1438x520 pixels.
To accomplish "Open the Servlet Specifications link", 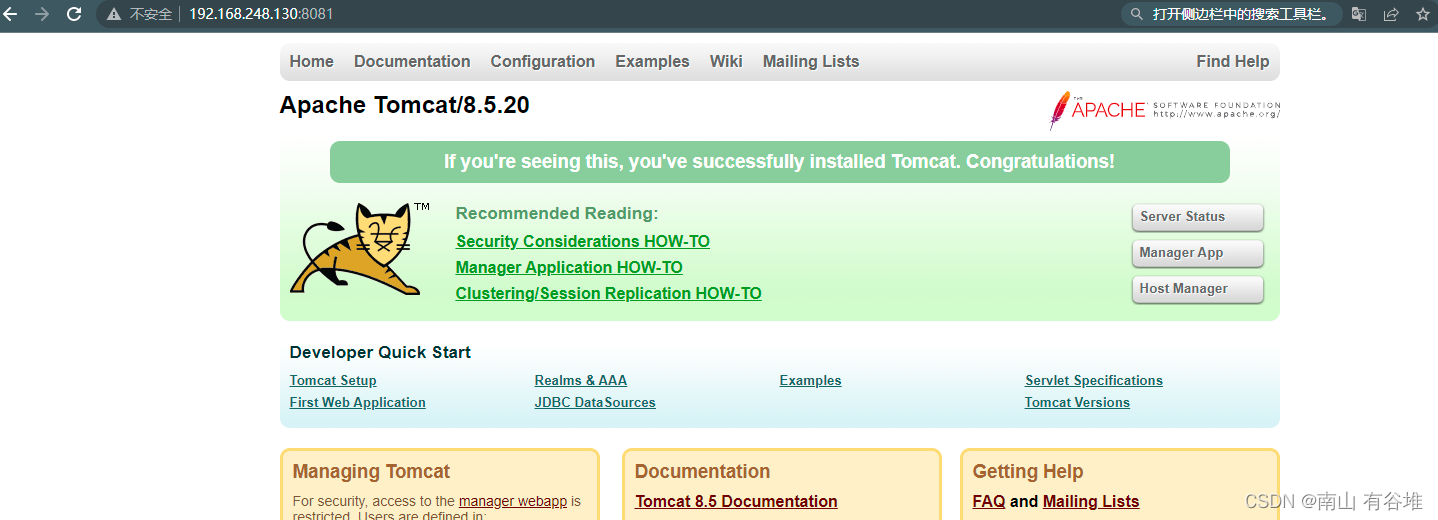I will pyautogui.click(x=1094, y=380).
